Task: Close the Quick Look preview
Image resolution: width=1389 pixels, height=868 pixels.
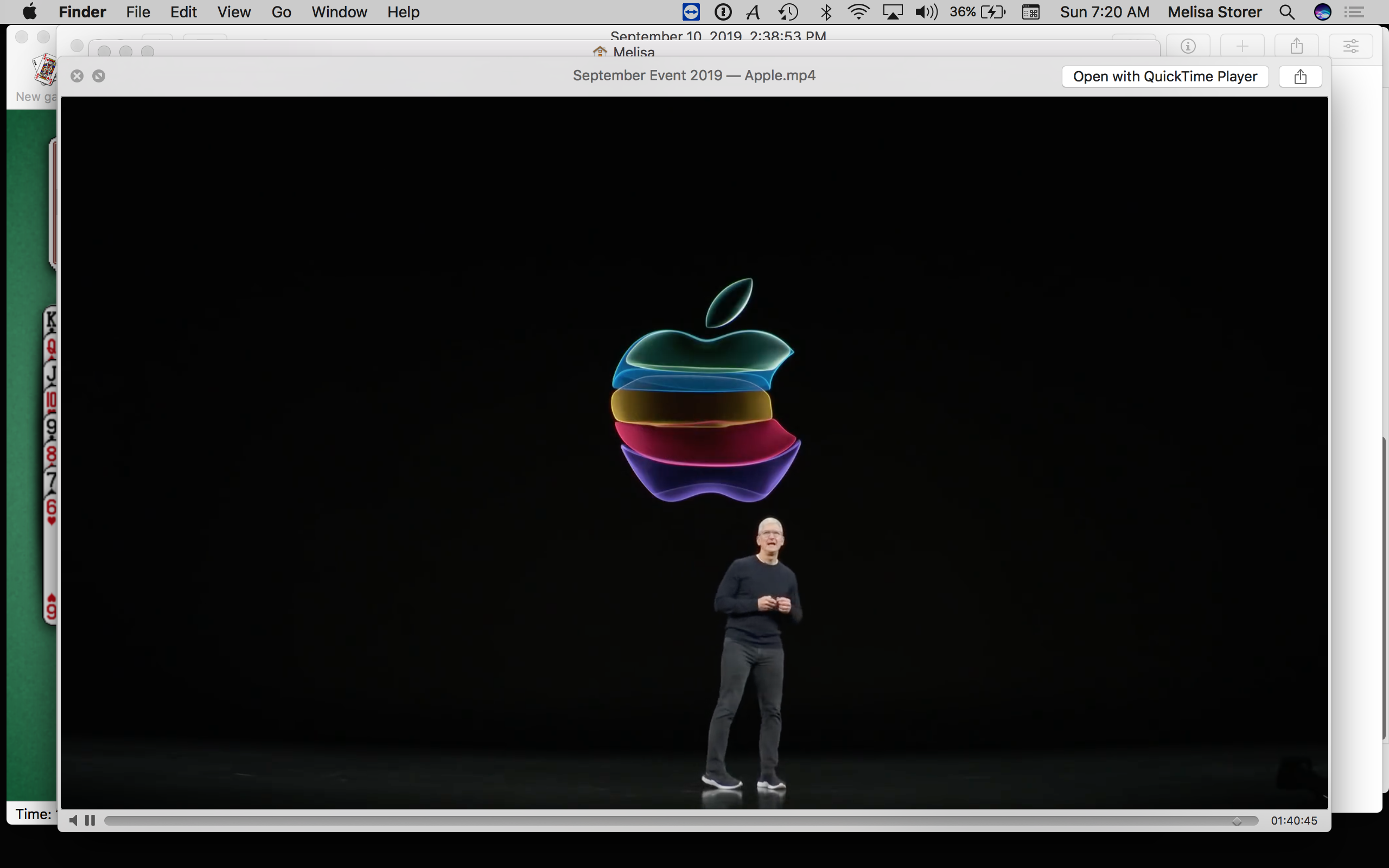Action: tap(77, 76)
